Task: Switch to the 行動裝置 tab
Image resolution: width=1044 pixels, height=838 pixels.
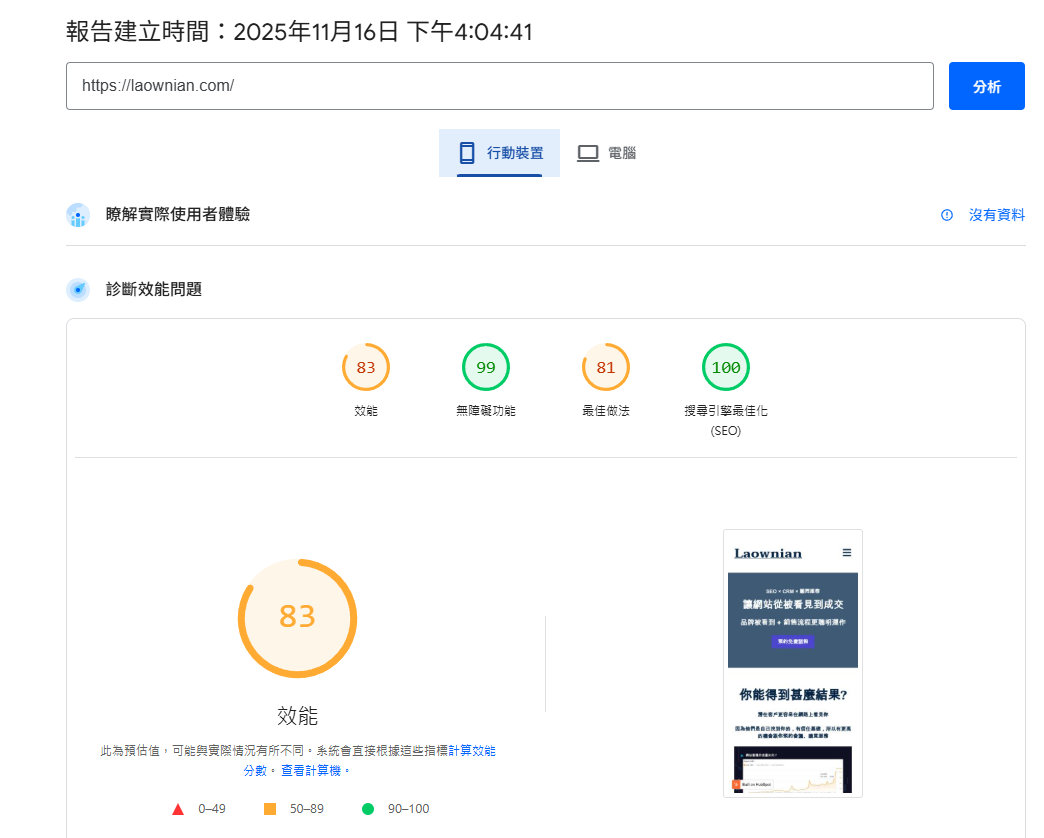Action: coord(500,152)
